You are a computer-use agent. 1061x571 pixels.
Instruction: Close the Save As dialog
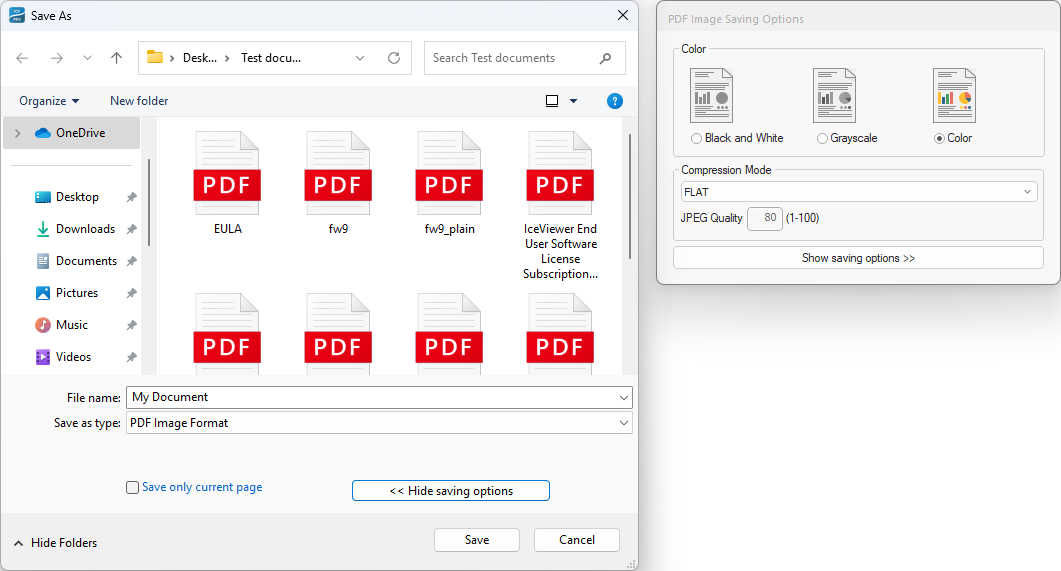[x=623, y=16]
